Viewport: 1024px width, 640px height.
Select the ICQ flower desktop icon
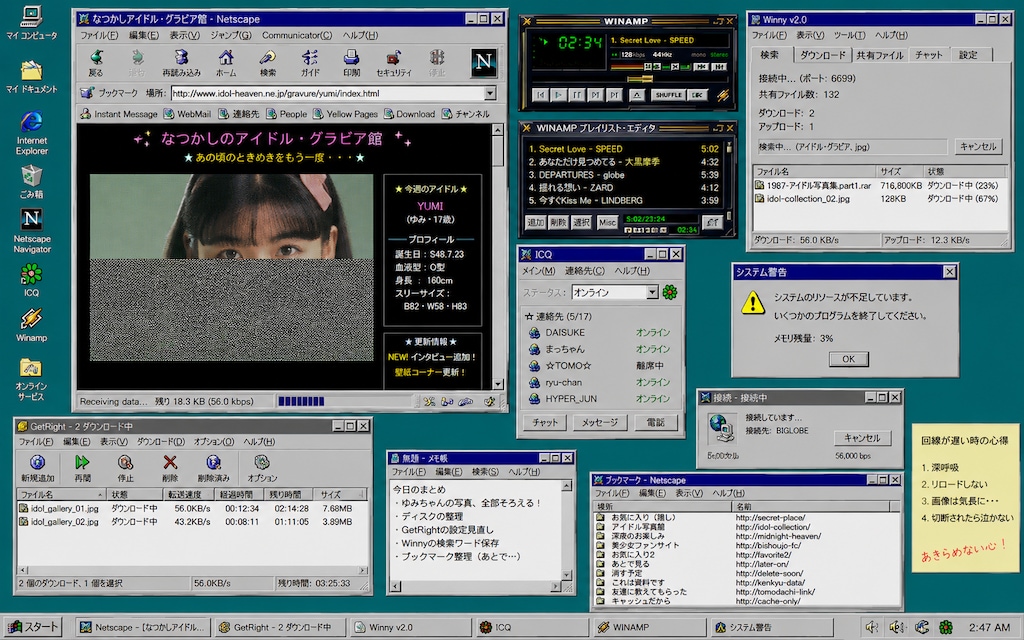click(31, 274)
